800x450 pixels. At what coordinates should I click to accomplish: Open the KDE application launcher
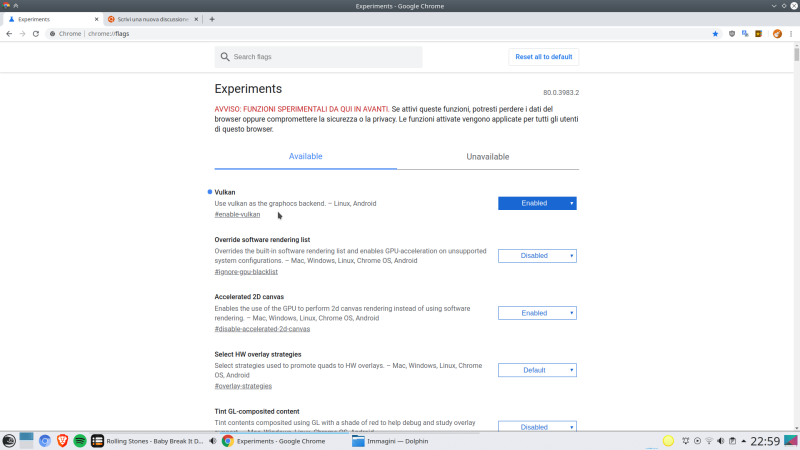9,441
